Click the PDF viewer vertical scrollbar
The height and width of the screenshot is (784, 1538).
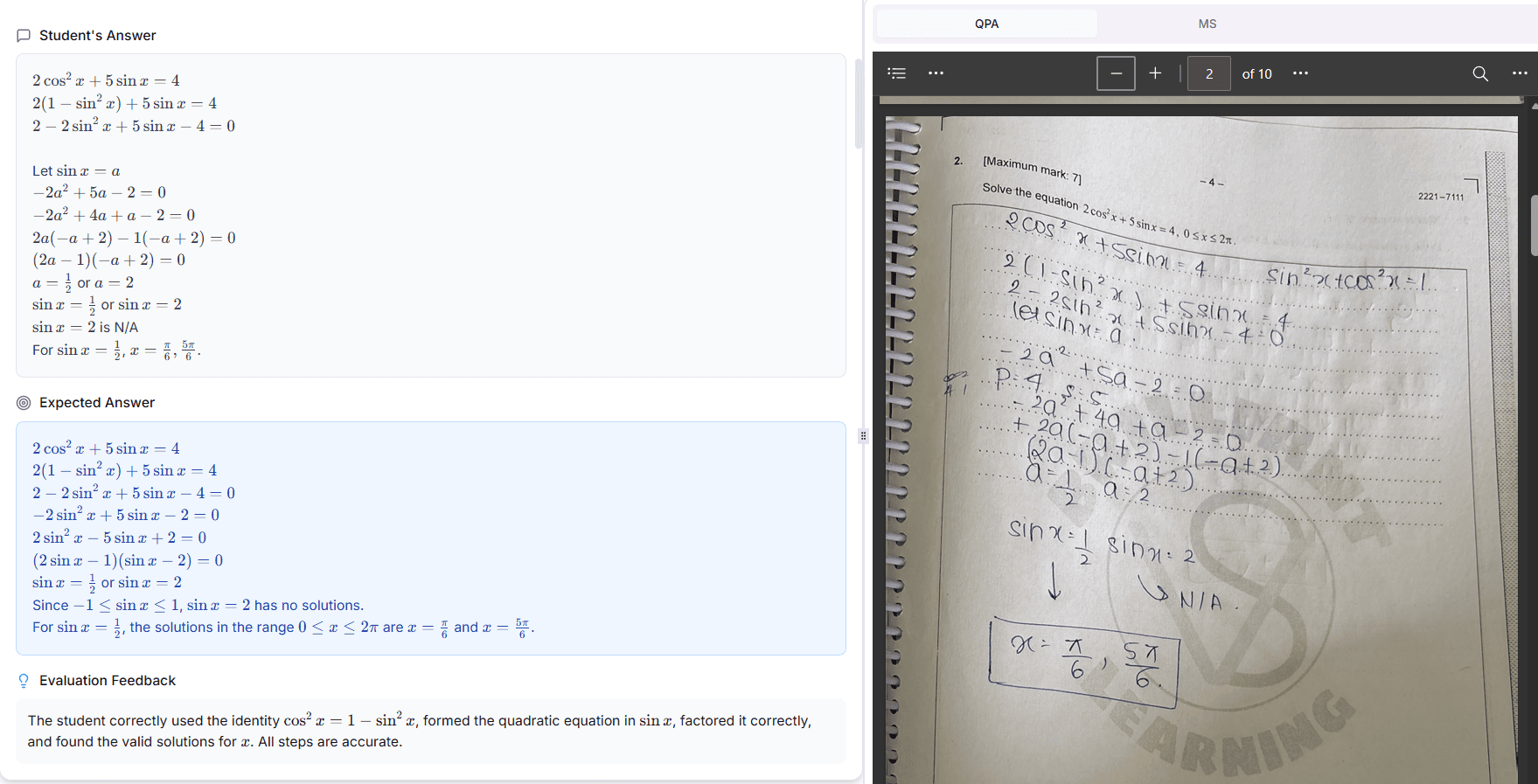[1534, 225]
